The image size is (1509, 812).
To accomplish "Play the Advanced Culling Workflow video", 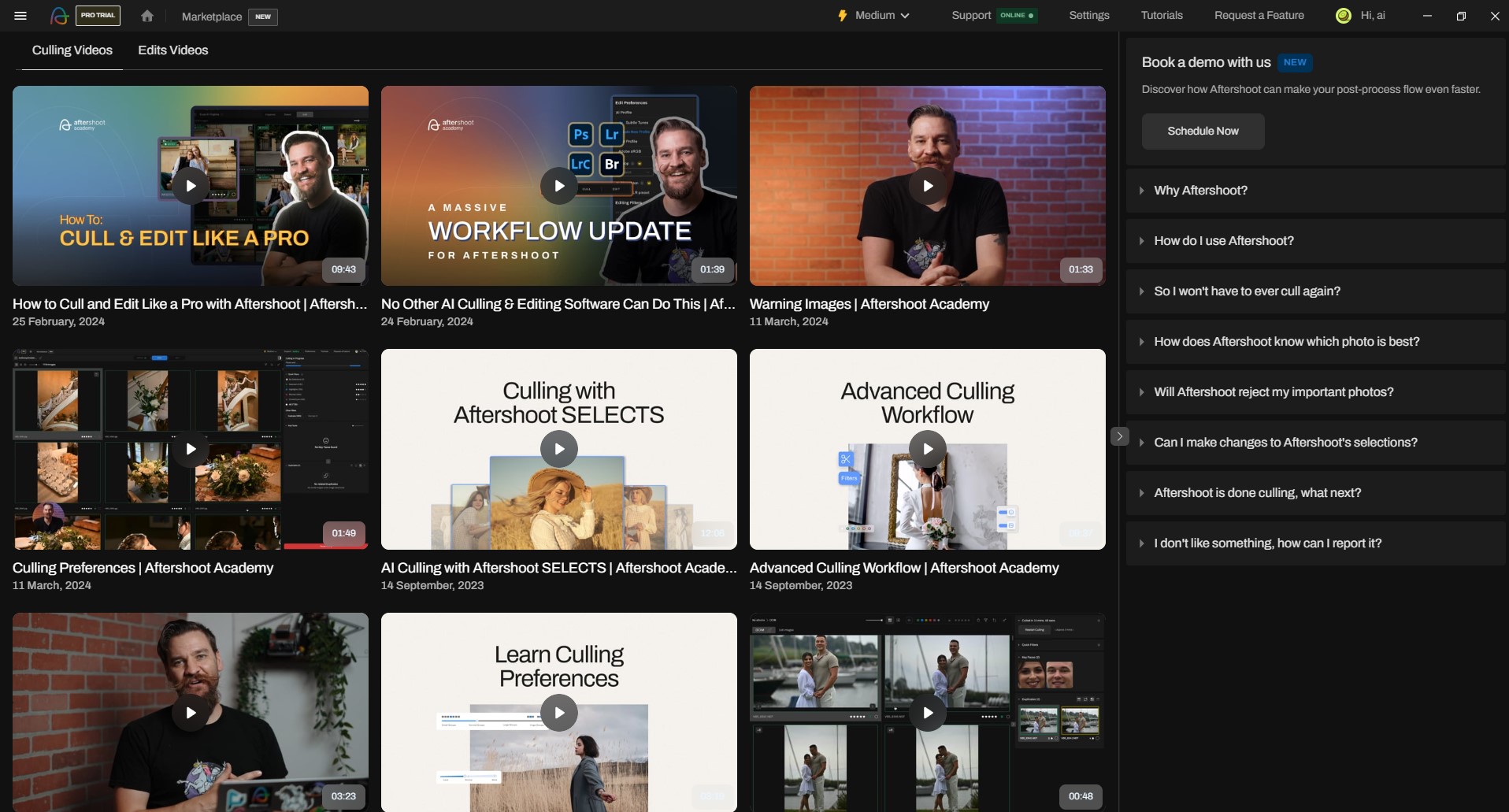I will click(x=928, y=449).
